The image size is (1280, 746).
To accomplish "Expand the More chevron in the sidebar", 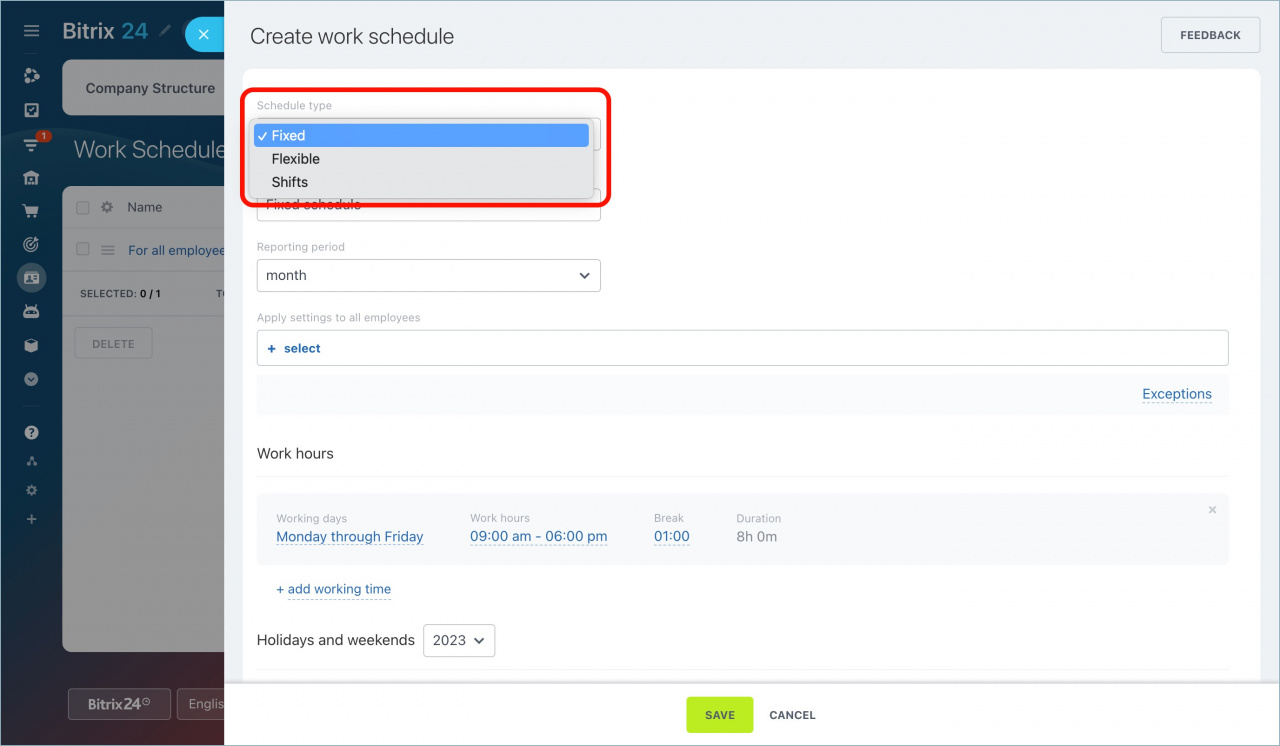I will pyautogui.click(x=31, y=379).
